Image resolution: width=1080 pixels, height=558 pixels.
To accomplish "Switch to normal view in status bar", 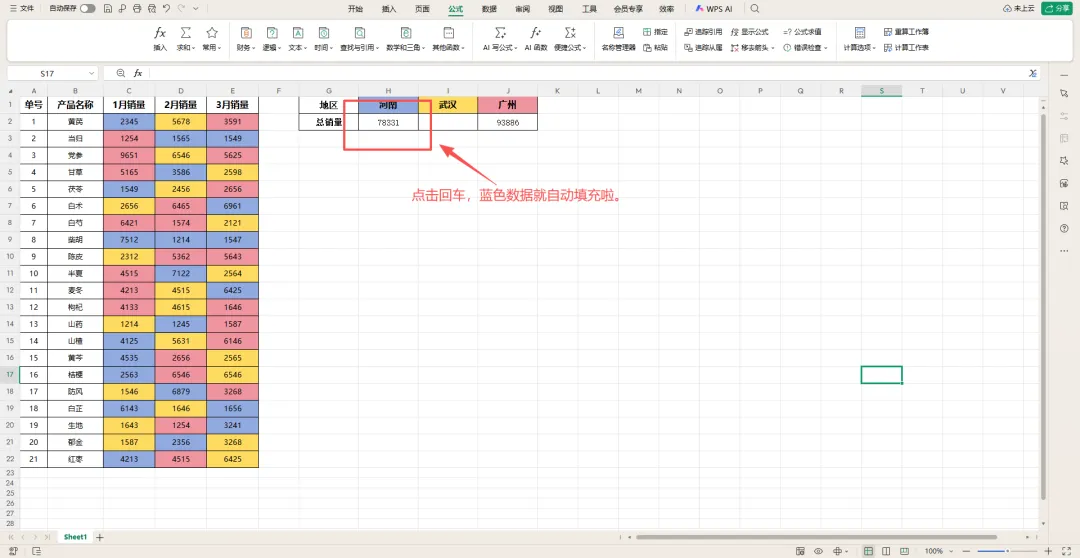I will 869,551.
